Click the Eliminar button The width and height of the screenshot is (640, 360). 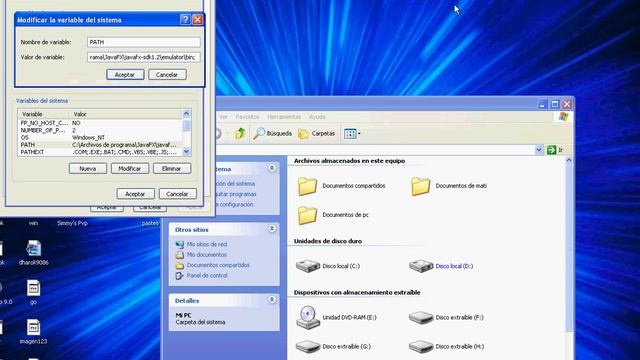(x=172, y=169)
